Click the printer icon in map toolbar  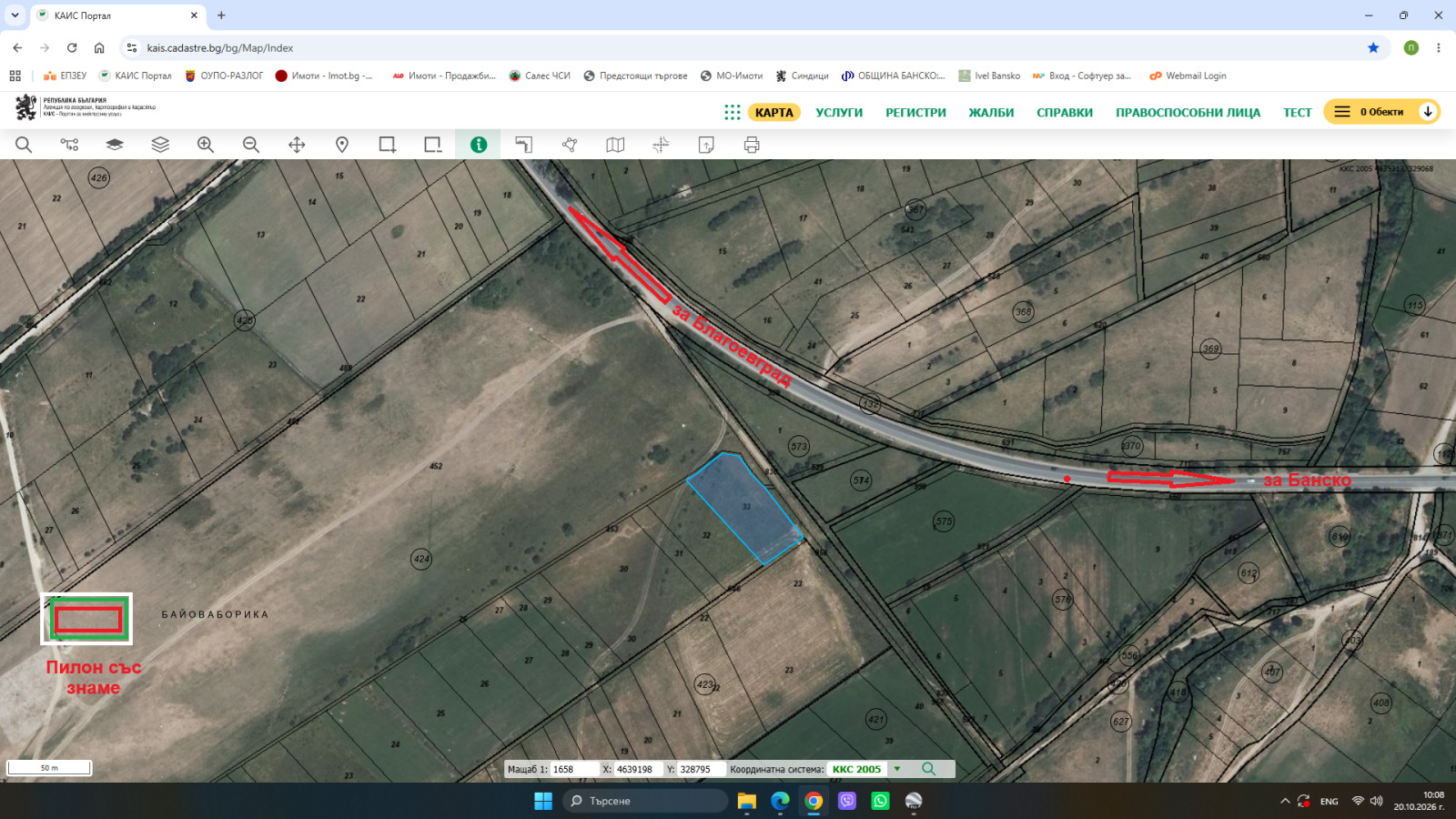(x=752, y=145)
